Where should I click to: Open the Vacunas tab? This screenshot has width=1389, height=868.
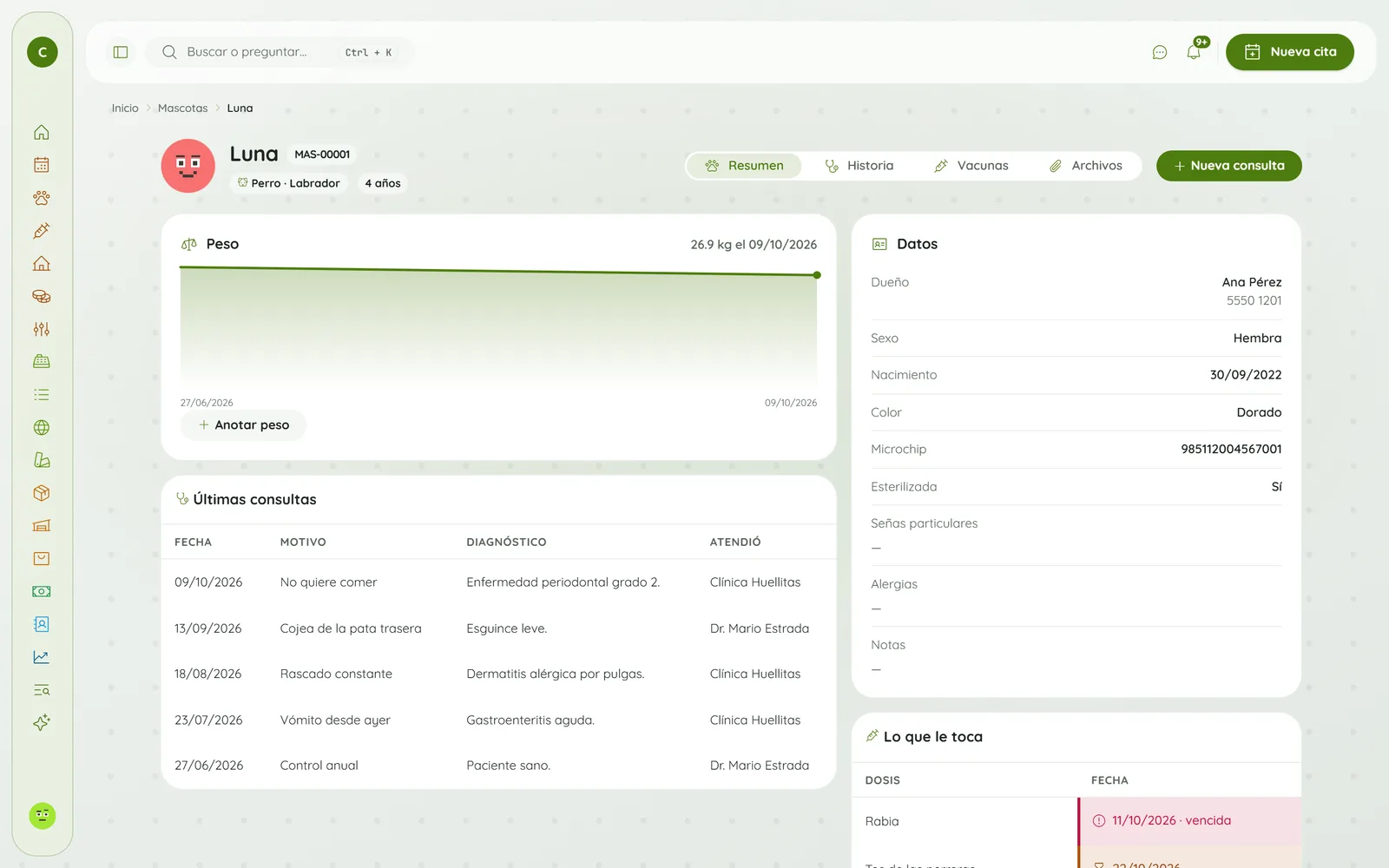tap(971, 166)
